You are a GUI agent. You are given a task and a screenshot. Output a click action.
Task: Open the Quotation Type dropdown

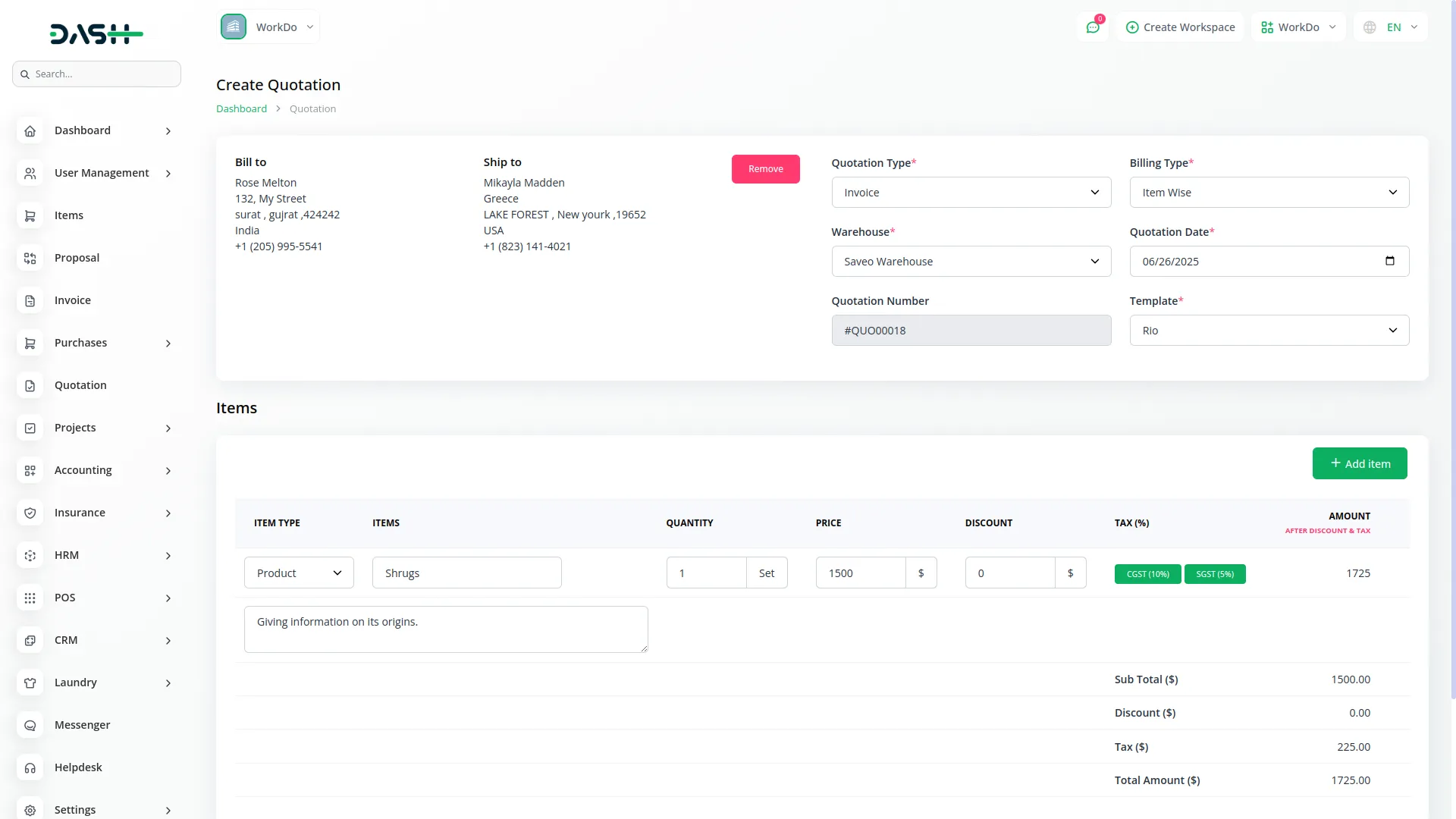pyautogui.click(x=971, y=193)
